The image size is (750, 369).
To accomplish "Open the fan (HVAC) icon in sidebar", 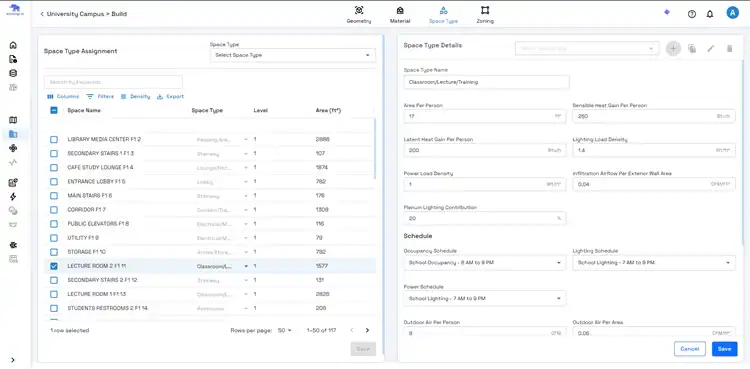I will point(13,148).
